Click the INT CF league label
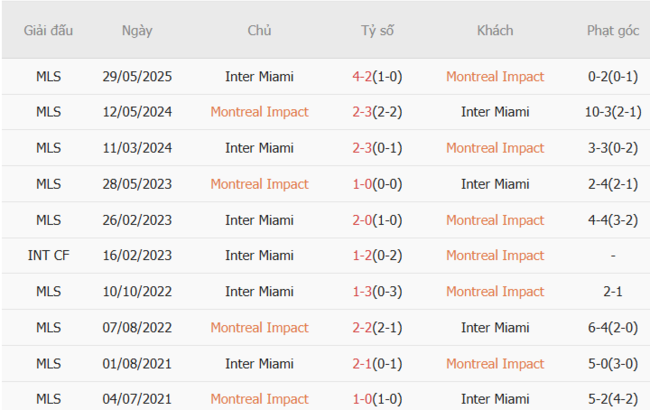The image size is (650, 410). (48, 256)
